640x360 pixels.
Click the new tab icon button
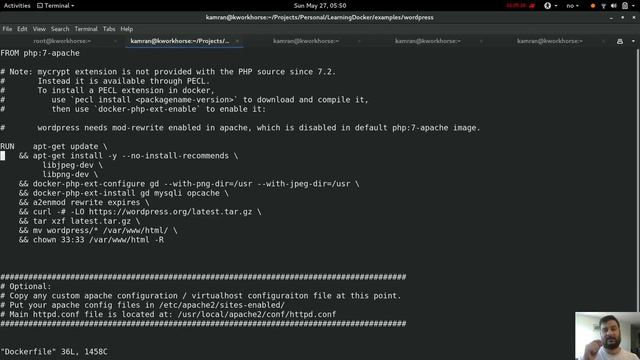[620, 41]
